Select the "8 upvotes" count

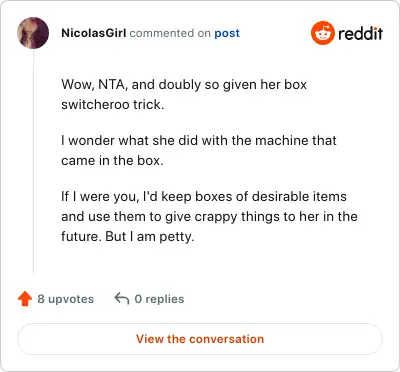click(x=66, y=299)
